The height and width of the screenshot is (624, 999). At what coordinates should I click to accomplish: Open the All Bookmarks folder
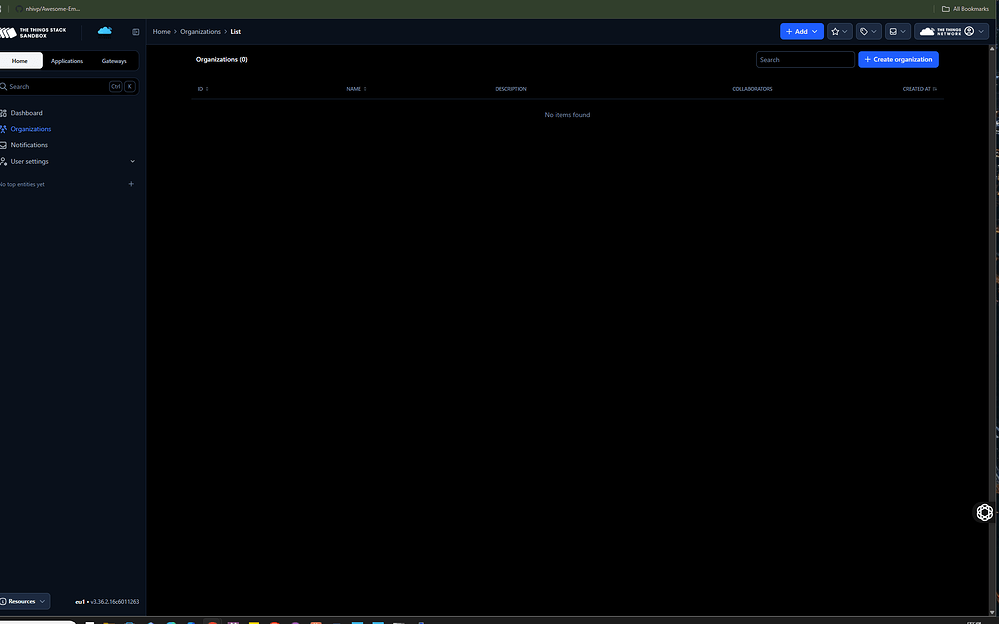[965, 9]
